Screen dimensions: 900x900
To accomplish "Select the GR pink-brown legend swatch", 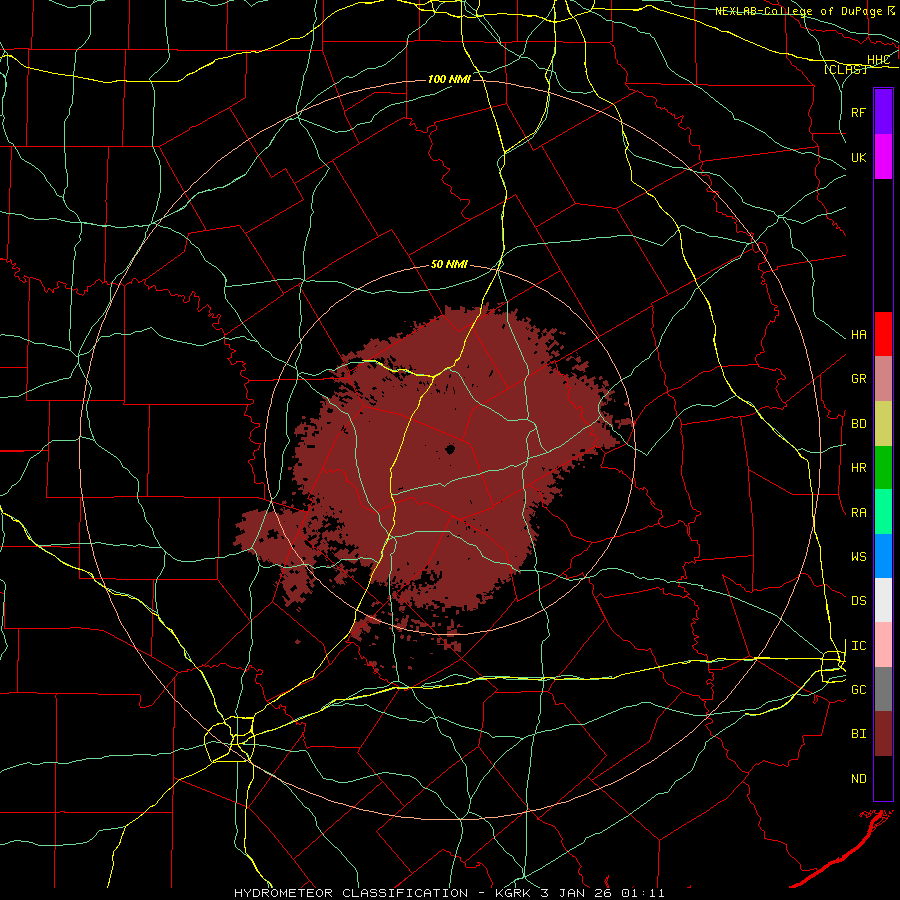I will [883, 379].
